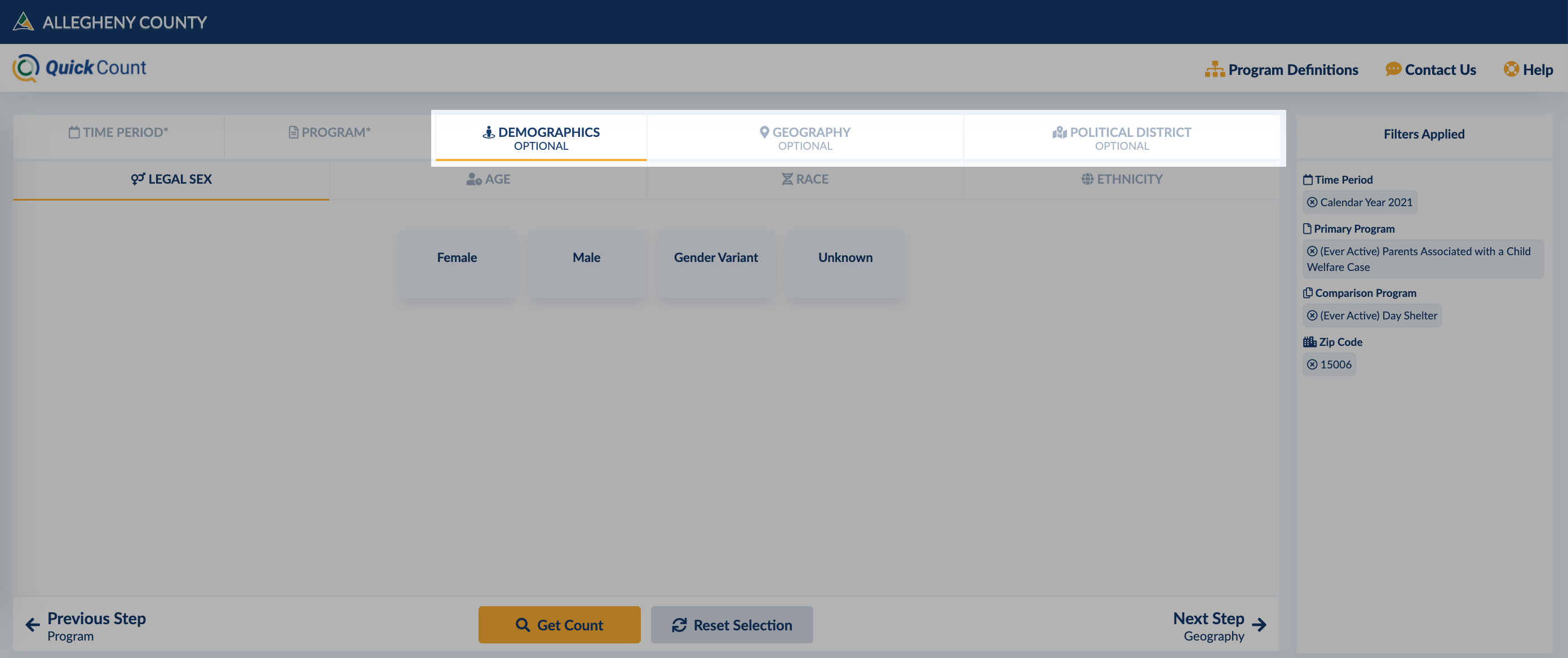1568x658 pixels.
Task: Click Reset Selection button
Action: point(732,624)
